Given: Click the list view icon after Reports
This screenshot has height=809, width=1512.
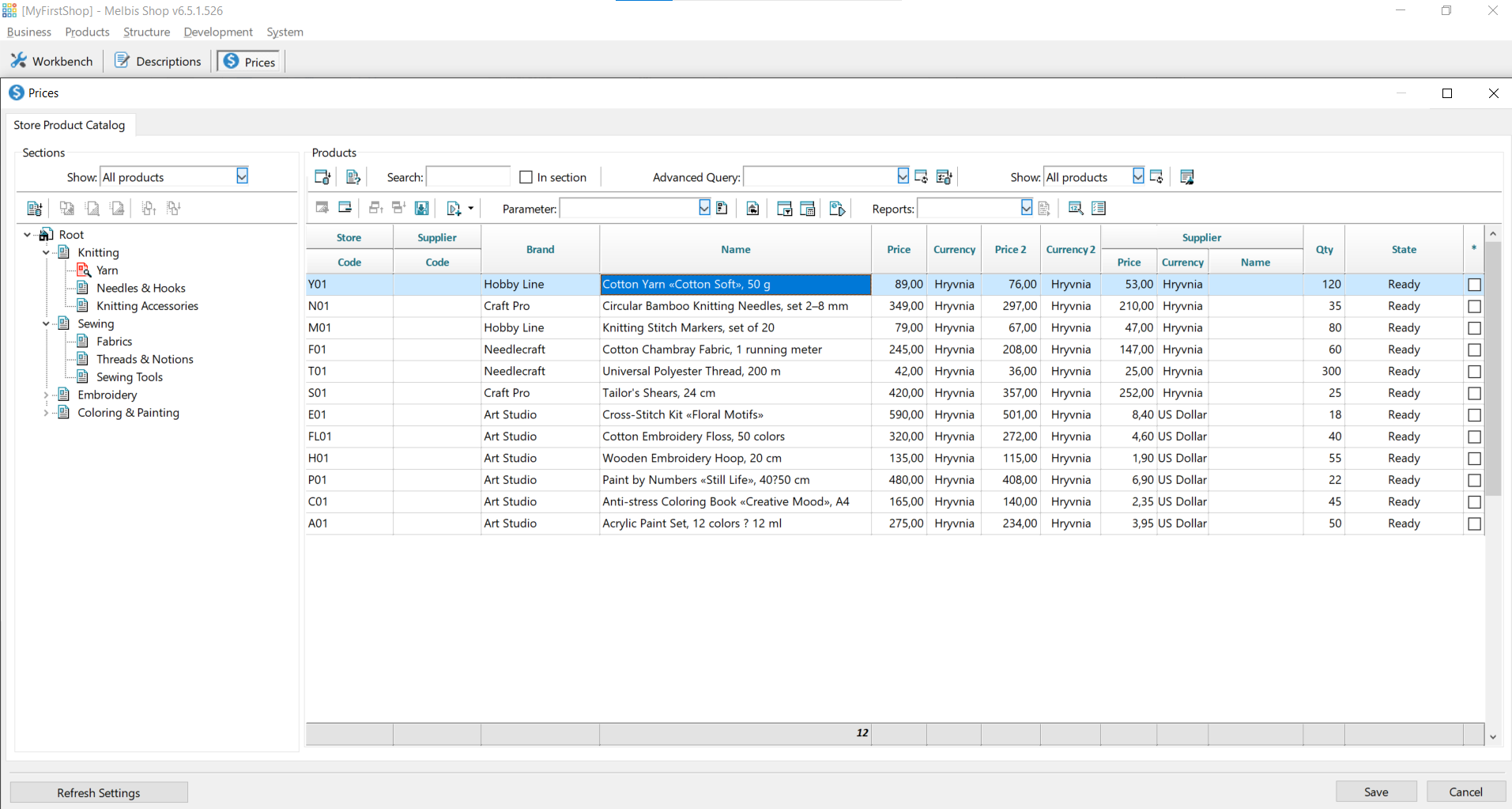Looking at the screenshot, I should point(1099,208).
